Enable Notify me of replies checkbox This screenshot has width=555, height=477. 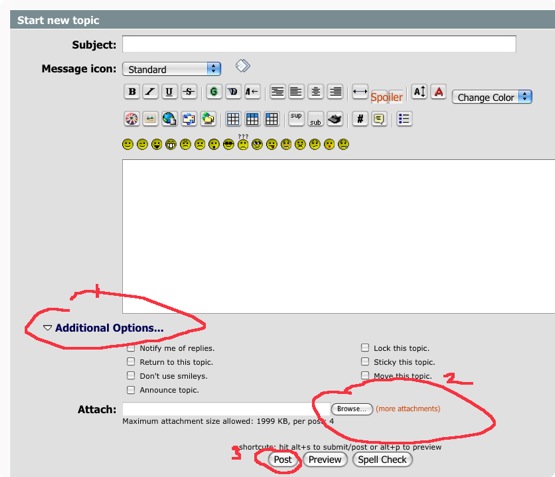(131, 348)
